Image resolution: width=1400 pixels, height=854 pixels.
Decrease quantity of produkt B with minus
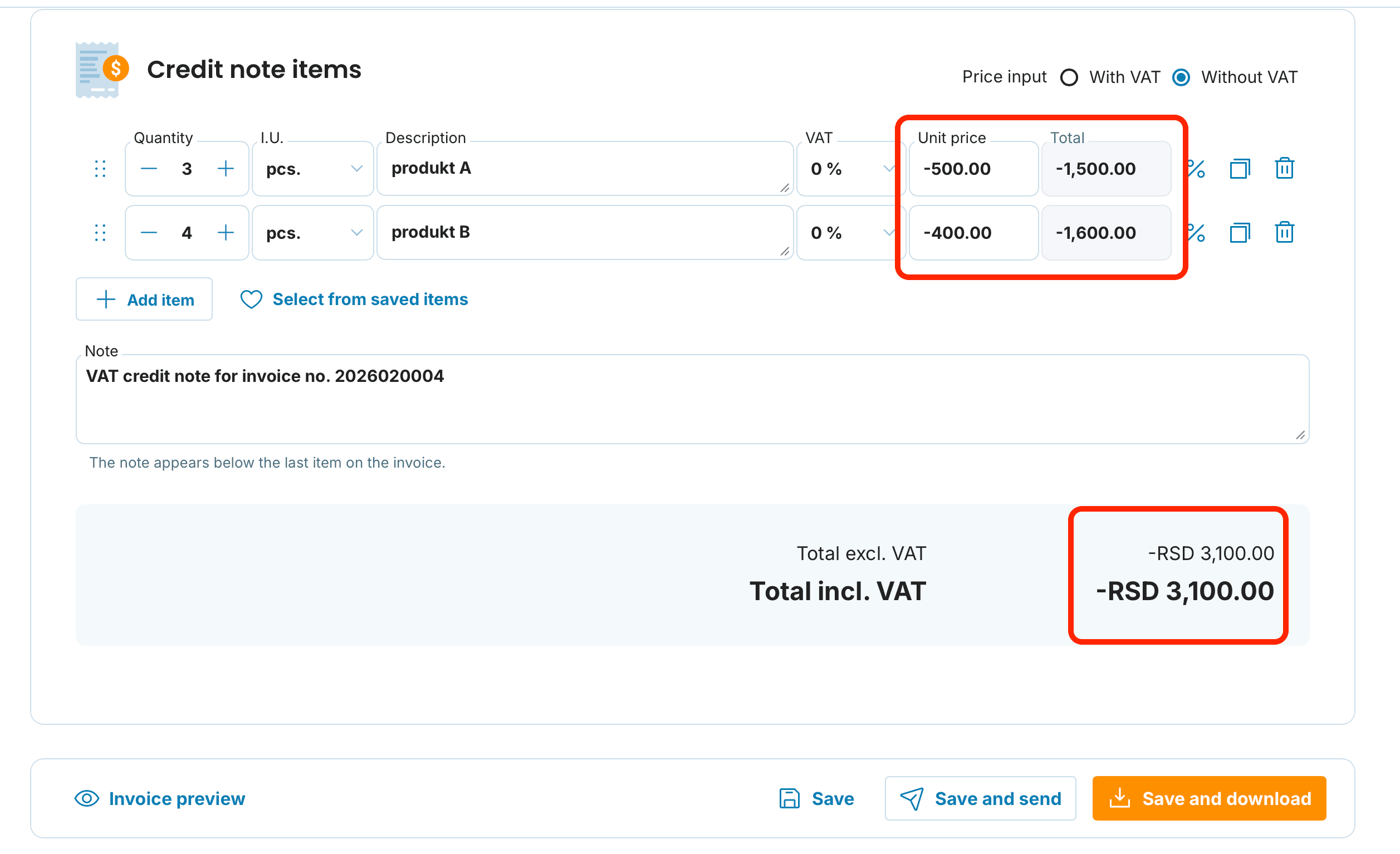pos(149,233)
